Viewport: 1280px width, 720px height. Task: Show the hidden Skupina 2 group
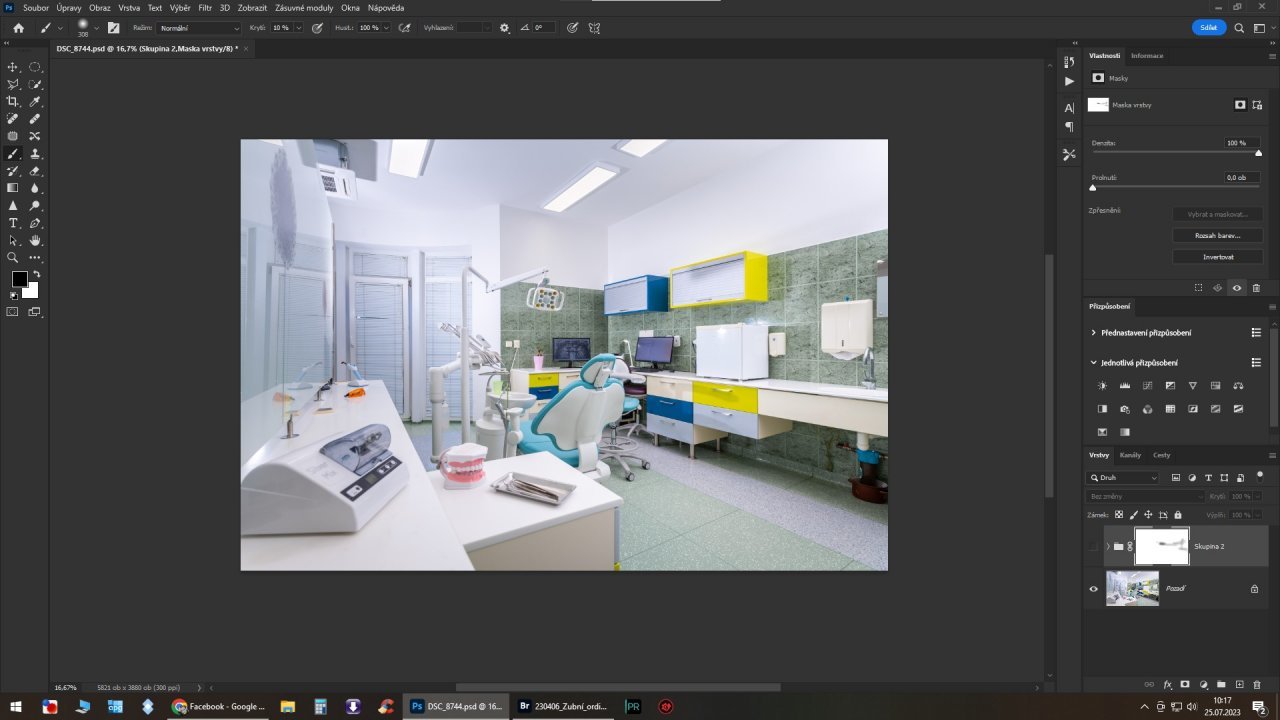tap(1093, 546)
